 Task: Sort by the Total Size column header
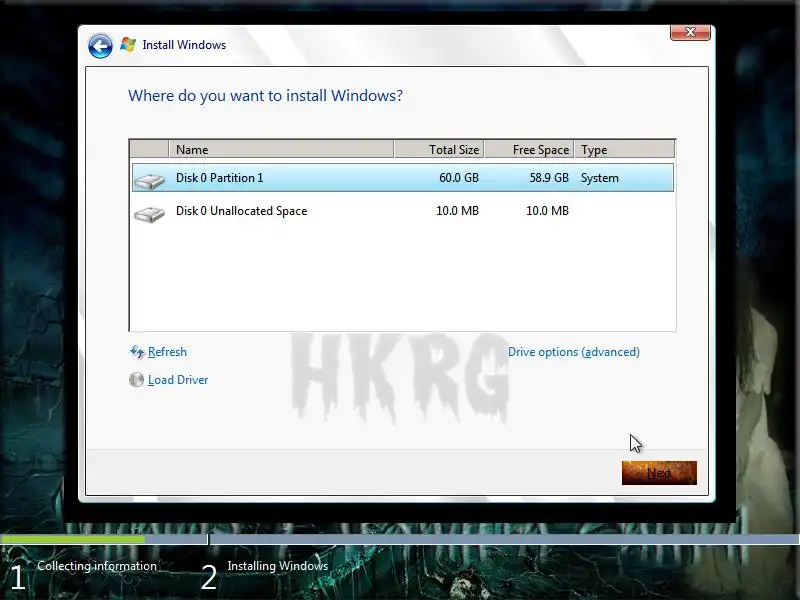tap(439, 149)
